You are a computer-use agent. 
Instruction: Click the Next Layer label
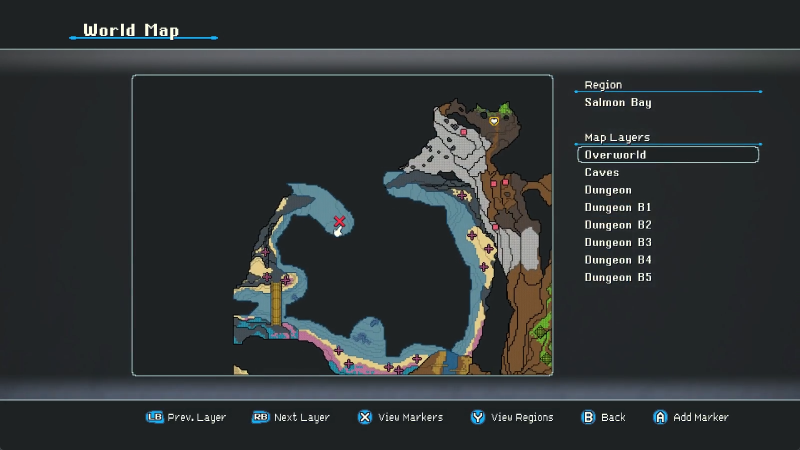coord(302,417)
